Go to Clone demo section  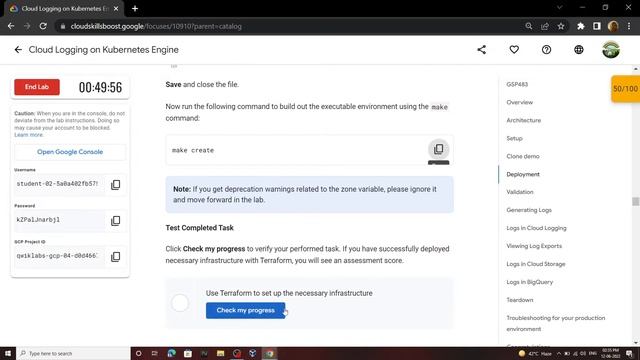(523, 156)
